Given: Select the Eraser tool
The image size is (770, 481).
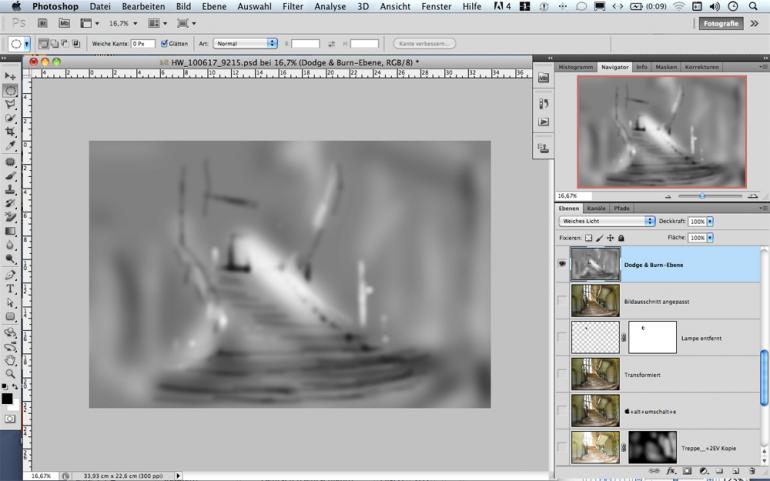Looking at the screenshot, I should [10, 217].
